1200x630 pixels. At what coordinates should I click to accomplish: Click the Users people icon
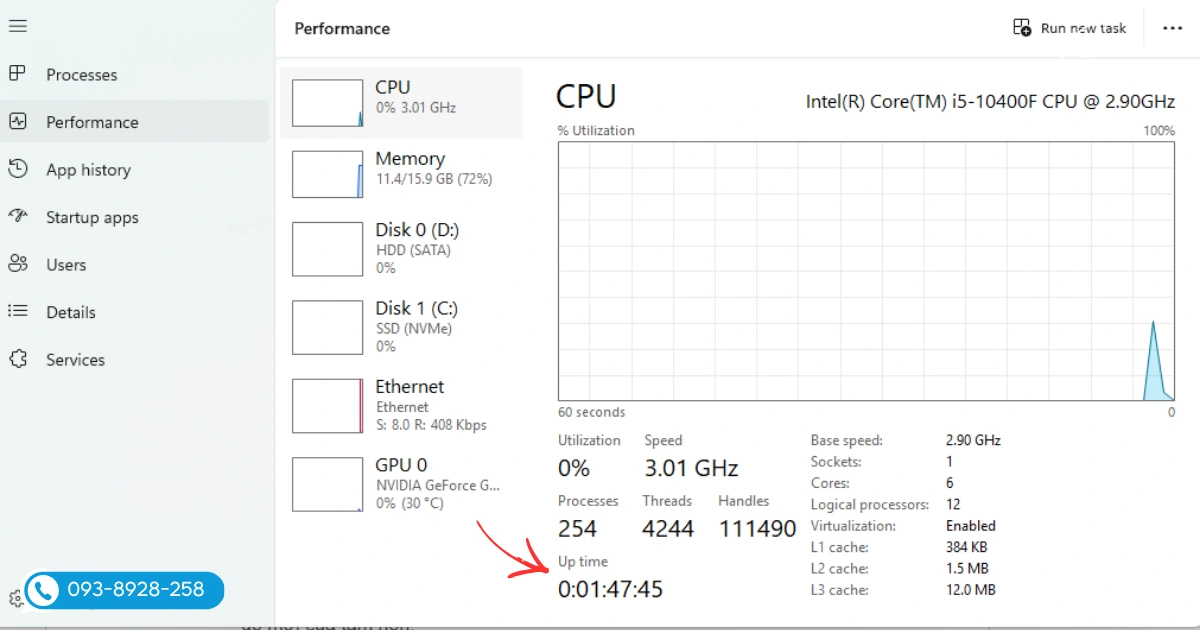(x=18, y=264)
